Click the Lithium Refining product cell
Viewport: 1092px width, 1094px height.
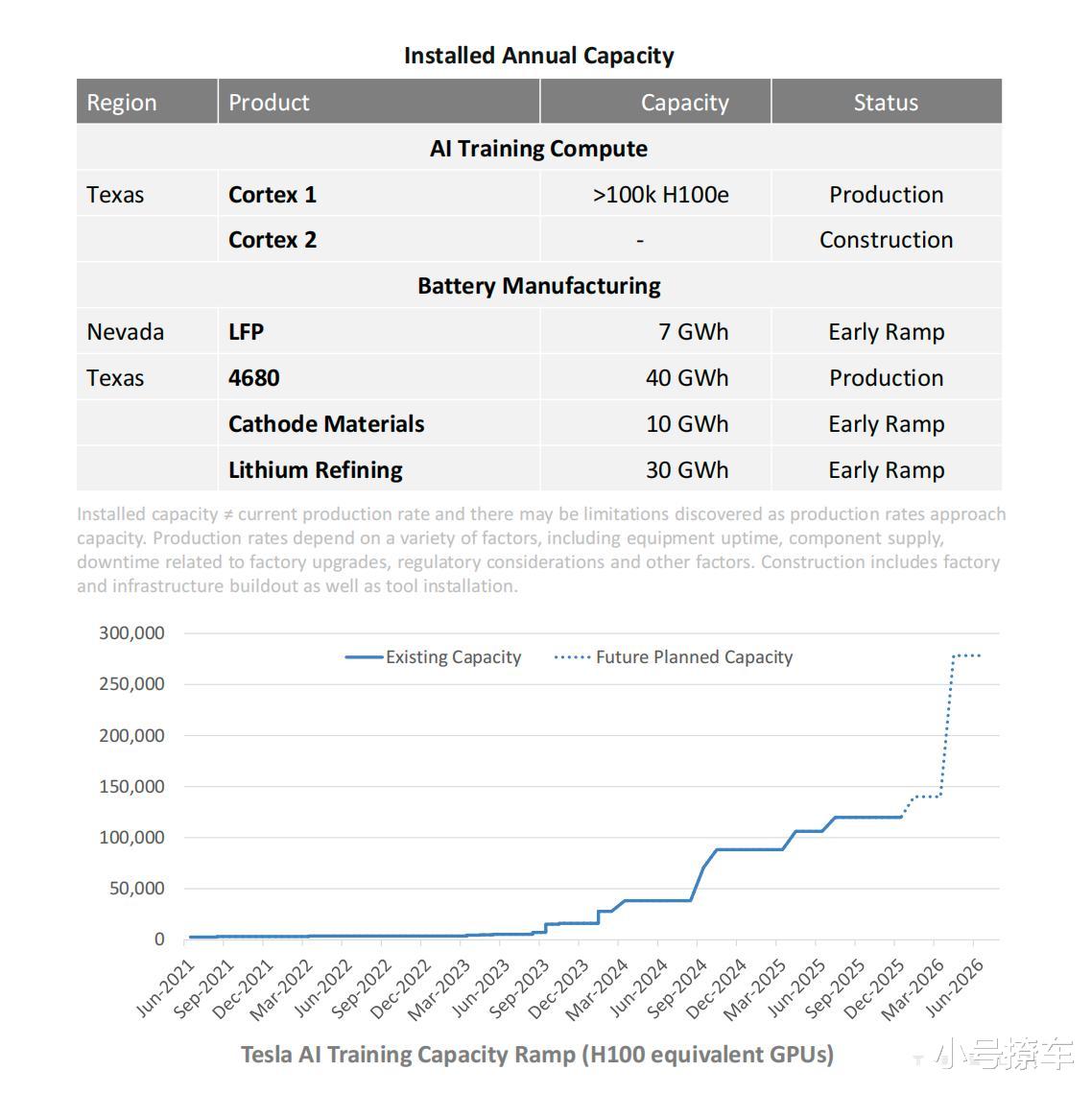tap(316, 470)
